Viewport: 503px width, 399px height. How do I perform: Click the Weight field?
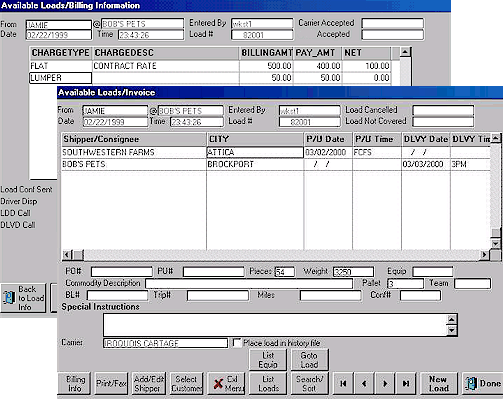tap(353, 272)
